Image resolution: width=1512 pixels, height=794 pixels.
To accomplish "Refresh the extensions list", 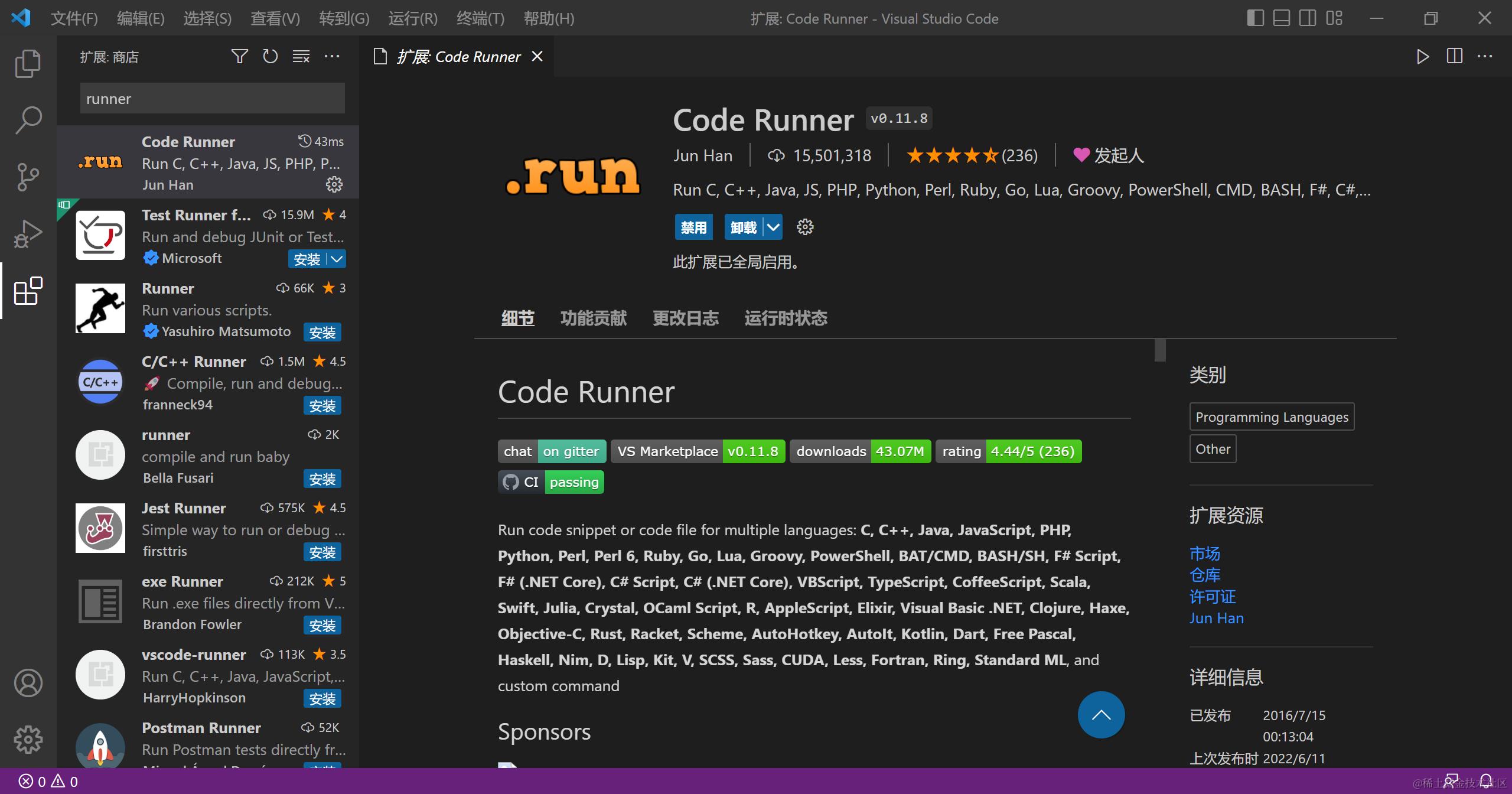I will [269, 56].
